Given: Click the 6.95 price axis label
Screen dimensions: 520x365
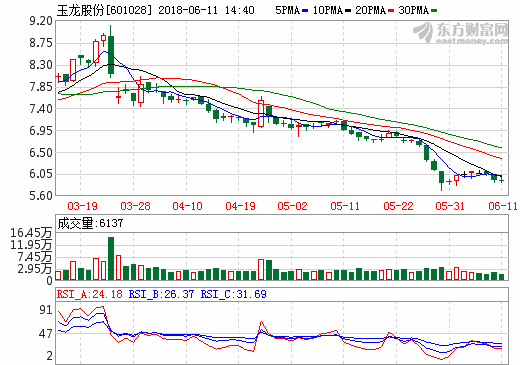Looking at the screenshot, I should (x=41, y=131).
